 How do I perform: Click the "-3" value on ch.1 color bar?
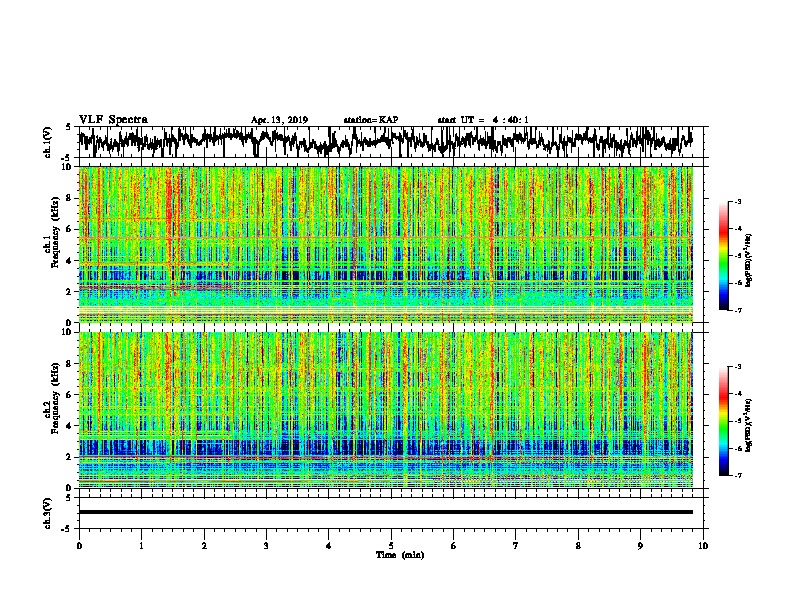(x=737, y=202)
